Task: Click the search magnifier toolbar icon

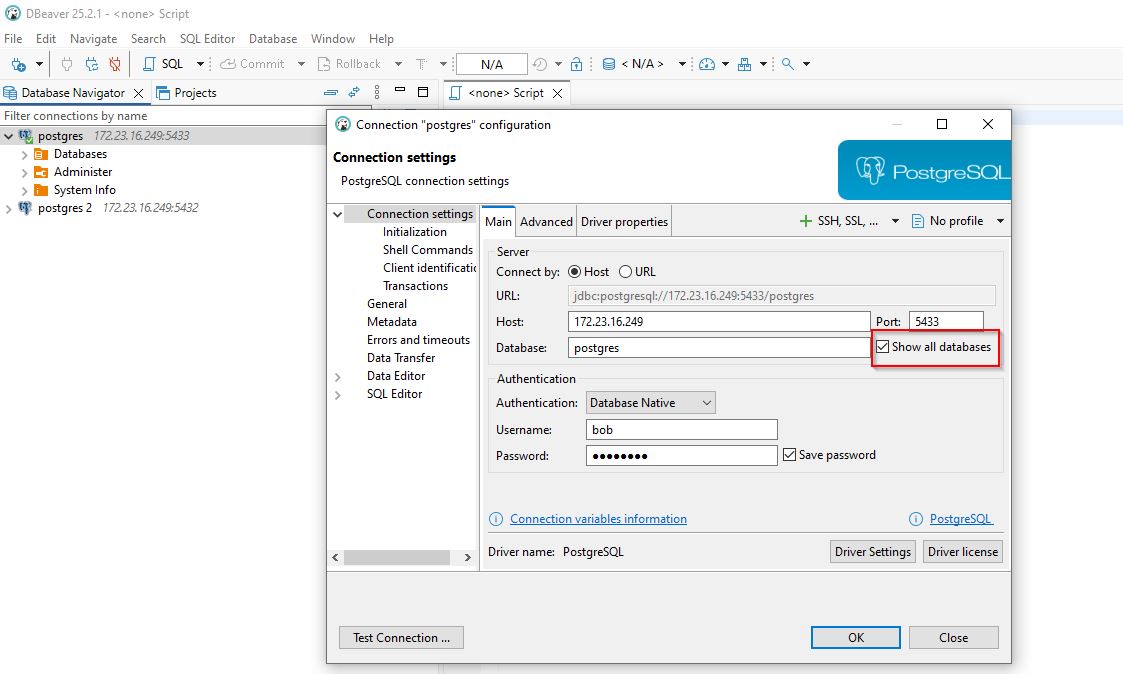Action: click(x=788, y=64)
